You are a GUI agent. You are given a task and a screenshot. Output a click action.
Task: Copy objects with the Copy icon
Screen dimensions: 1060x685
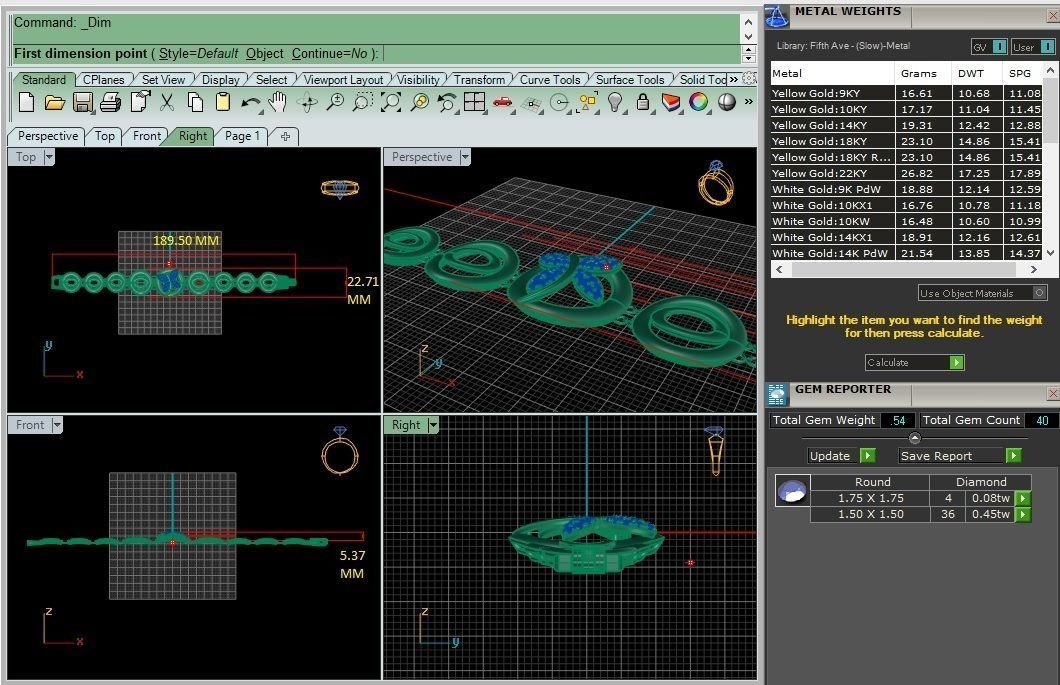click(x=195, y=102)
